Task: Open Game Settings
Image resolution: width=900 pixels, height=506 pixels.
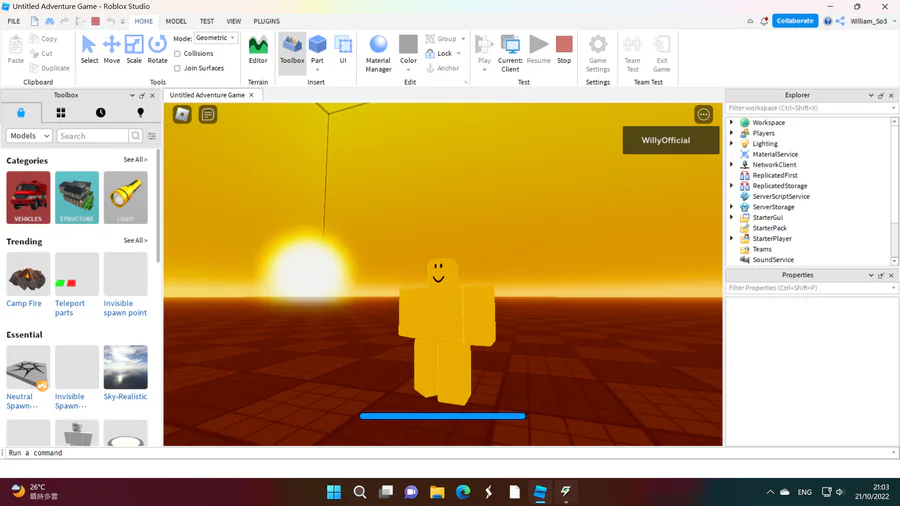Action: coord(598,53)
